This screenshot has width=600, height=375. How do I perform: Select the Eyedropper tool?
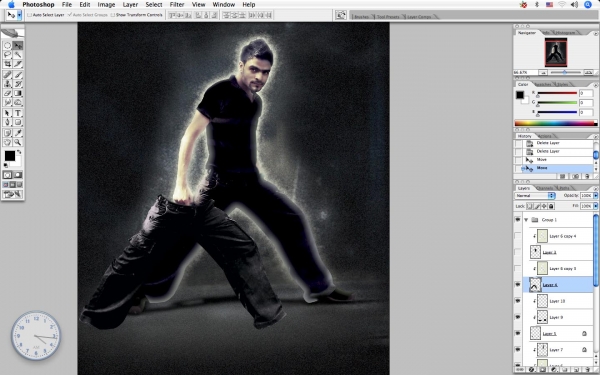click(x=18, y=133)
